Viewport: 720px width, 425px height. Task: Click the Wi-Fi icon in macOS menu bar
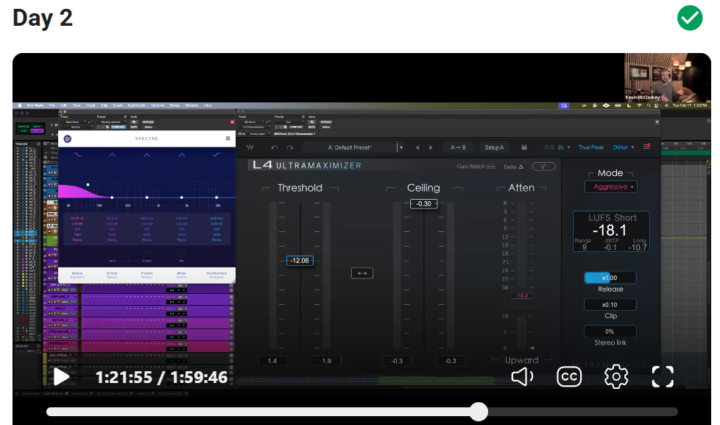click(x=639, y=106)
